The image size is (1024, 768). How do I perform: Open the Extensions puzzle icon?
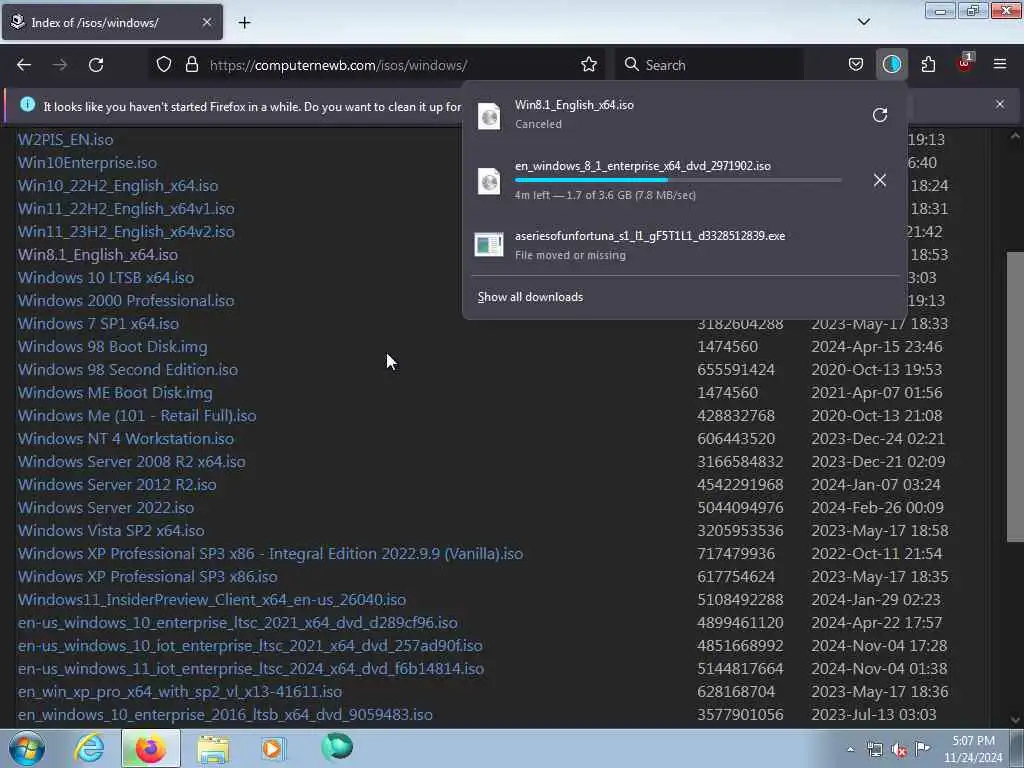pos(928,65)
